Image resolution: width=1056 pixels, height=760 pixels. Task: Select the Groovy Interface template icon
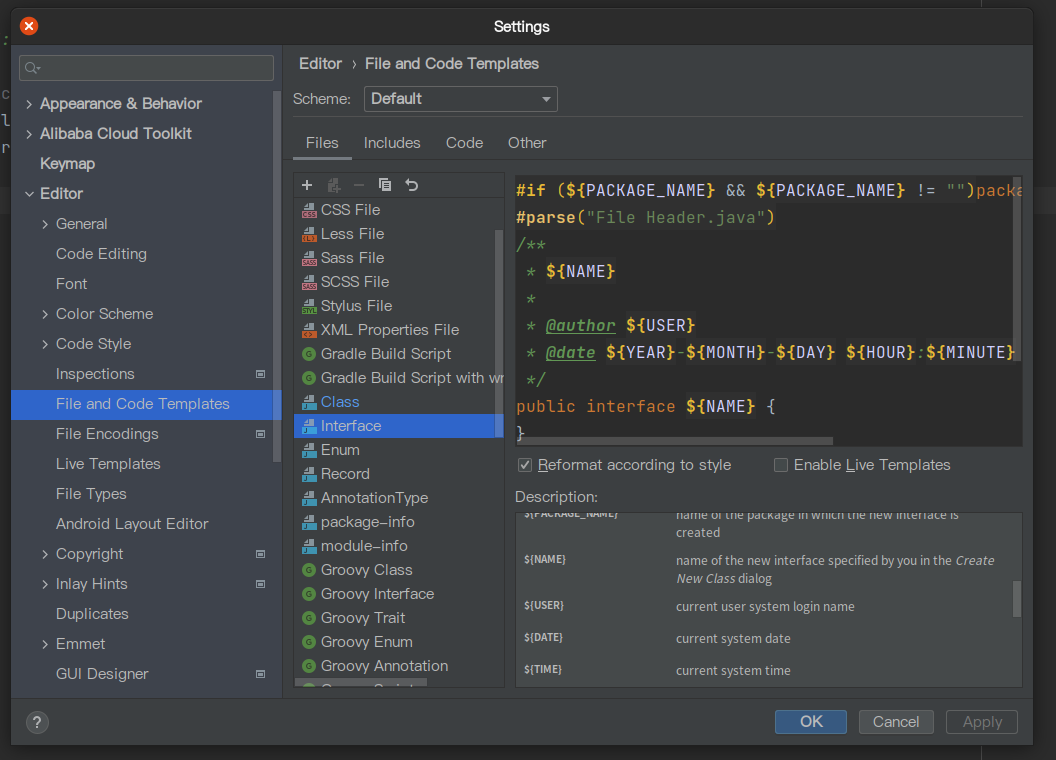(x=309, y=594)
